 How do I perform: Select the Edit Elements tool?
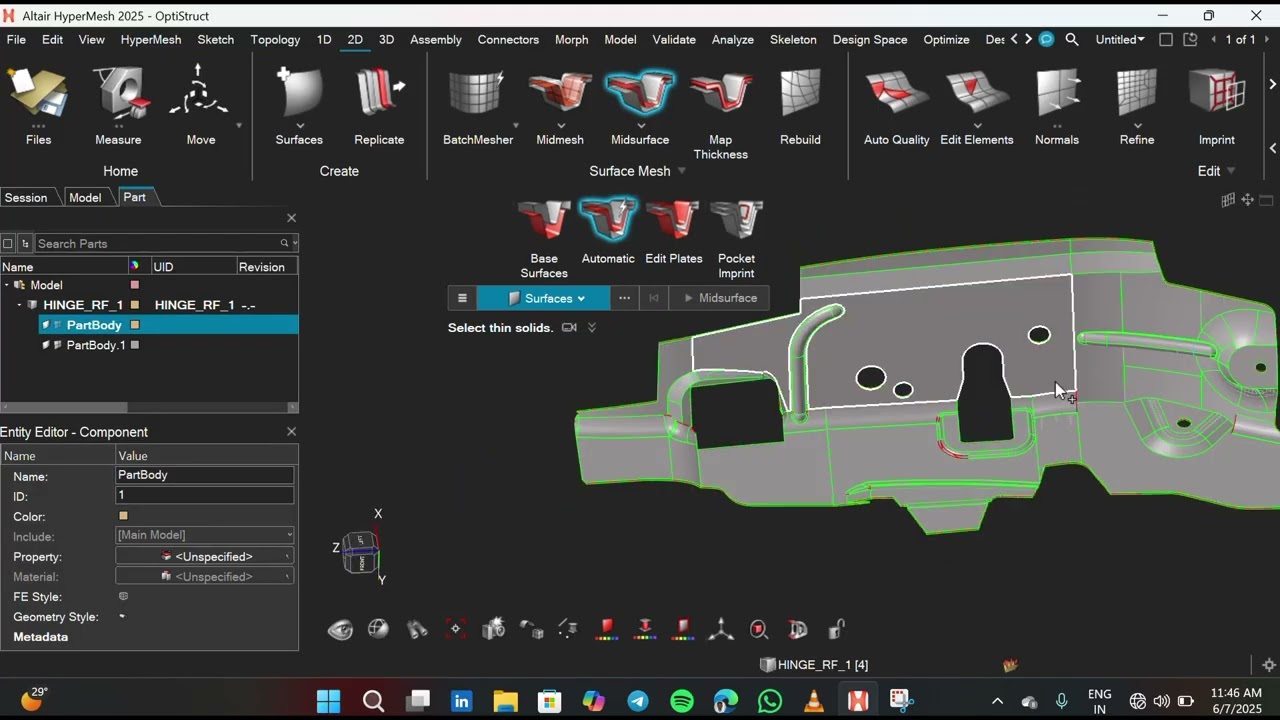pyautogui.click(x=977, y=105)
